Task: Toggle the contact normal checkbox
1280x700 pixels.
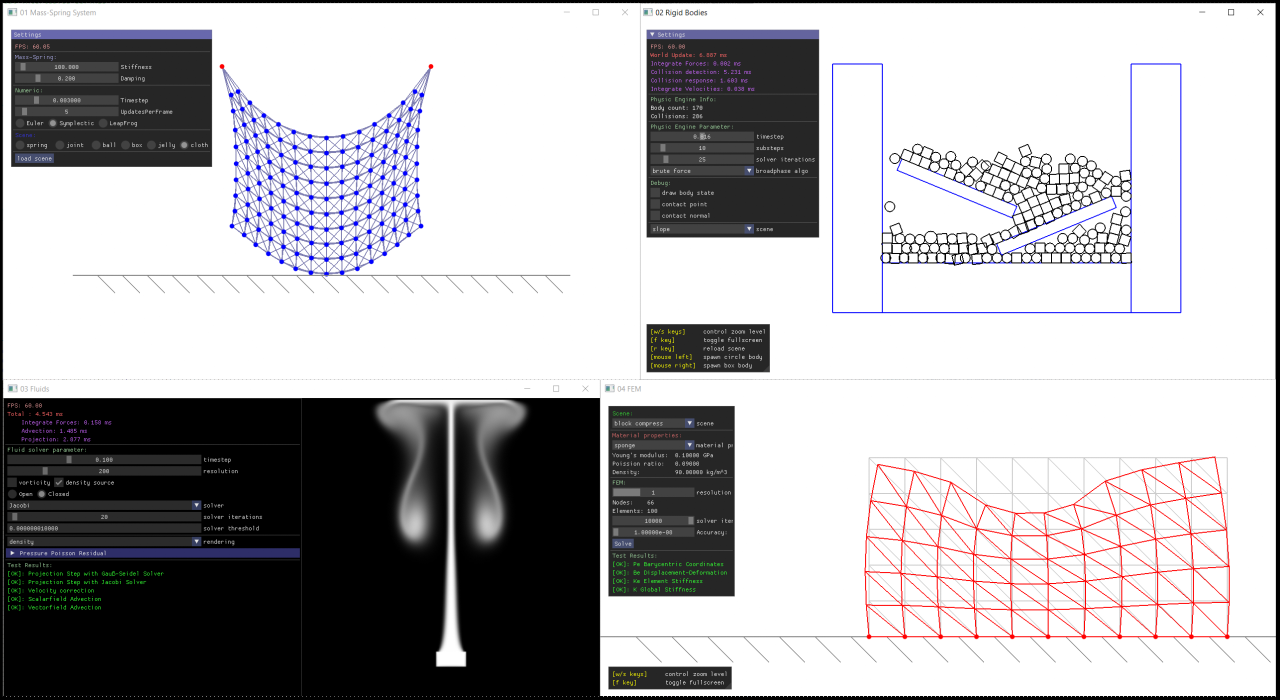Action: [x=654, y=216]
